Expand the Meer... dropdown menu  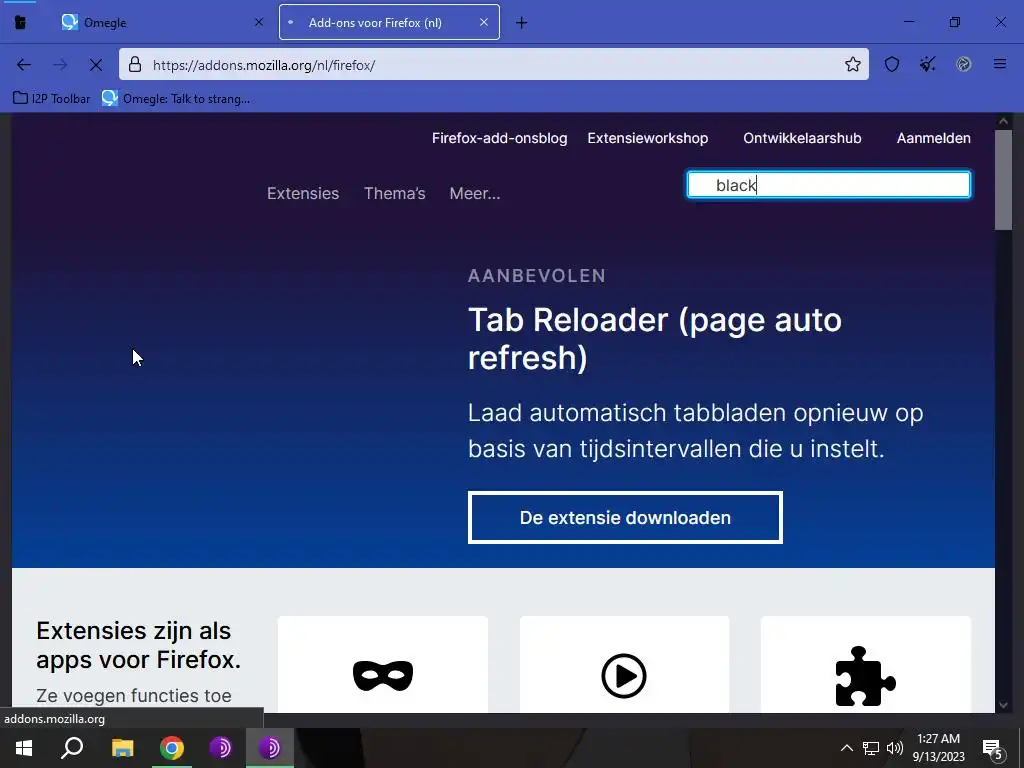click(x=475, y=193)
